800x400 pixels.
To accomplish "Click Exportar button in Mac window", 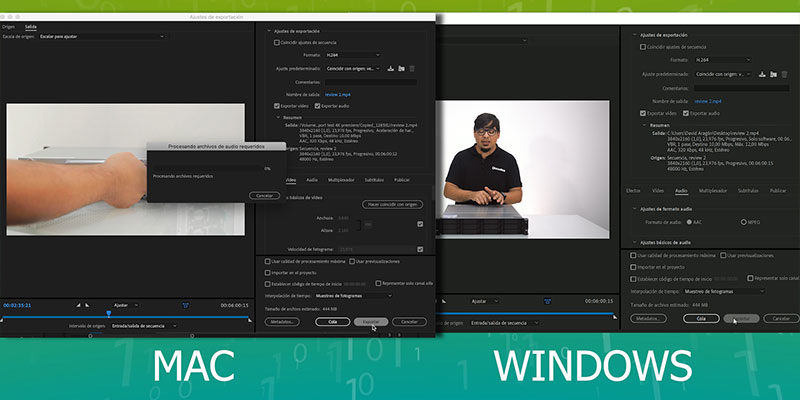I will pos(371,322).
